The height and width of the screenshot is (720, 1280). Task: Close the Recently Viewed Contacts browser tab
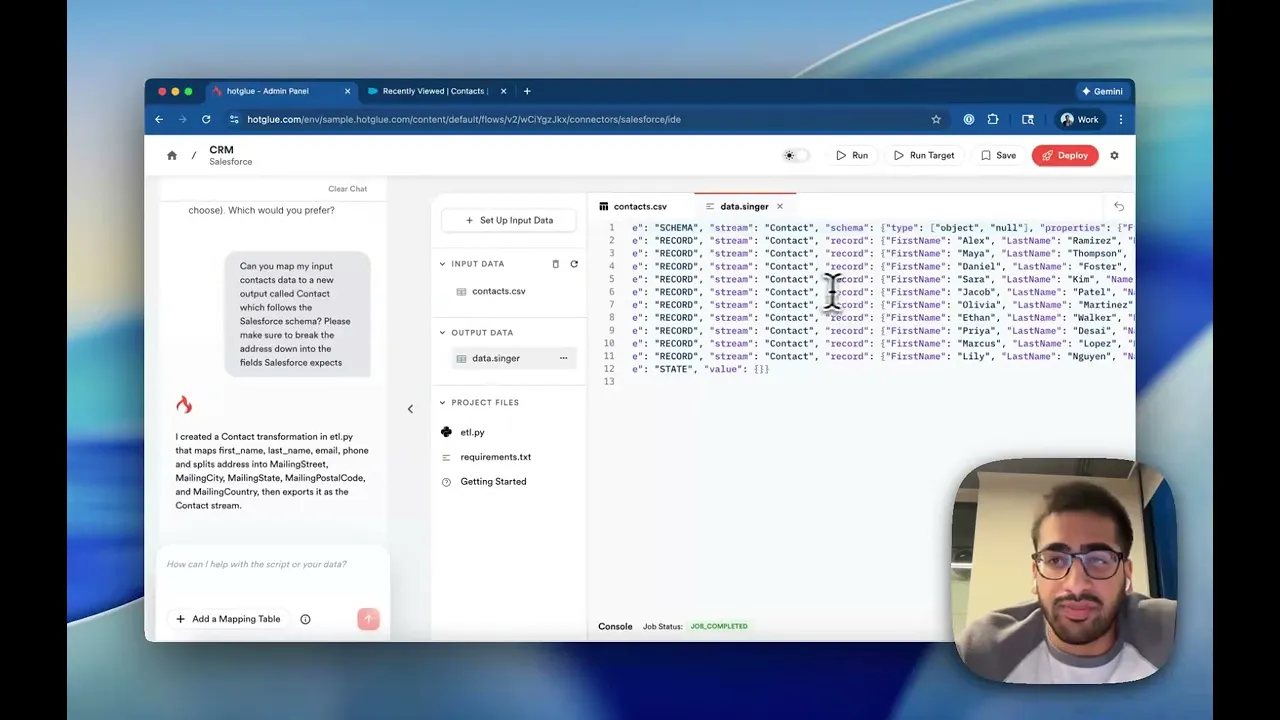[x=504, y=91]
